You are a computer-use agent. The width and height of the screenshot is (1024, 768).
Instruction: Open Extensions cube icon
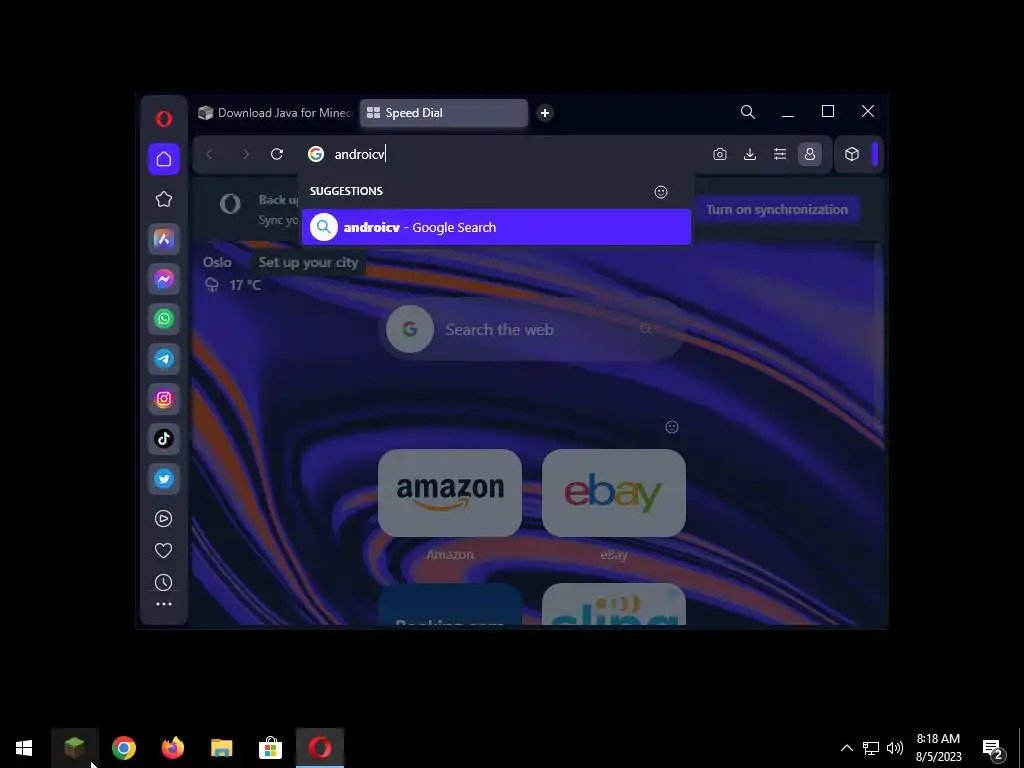click(x=852, y=154)
